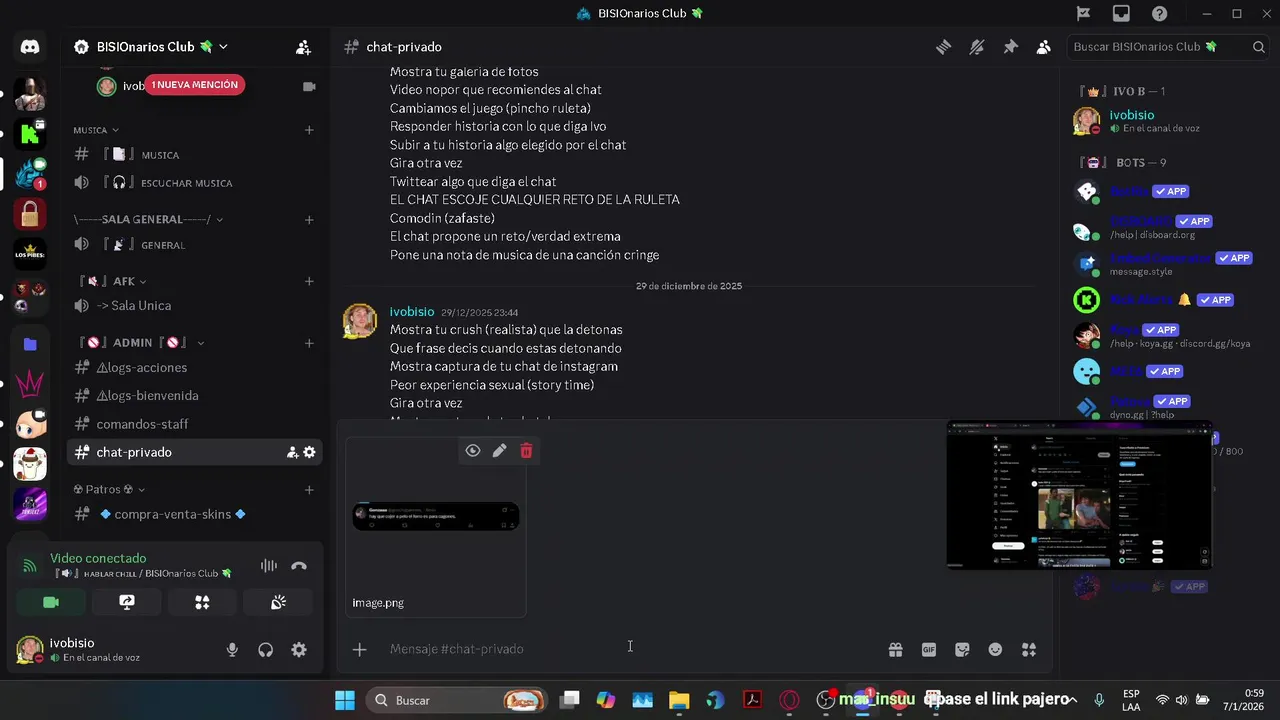Screen dimensions: 1280x720
Task: Open the GIF picker
Action: pyautogui.click(x=929, y=649)
